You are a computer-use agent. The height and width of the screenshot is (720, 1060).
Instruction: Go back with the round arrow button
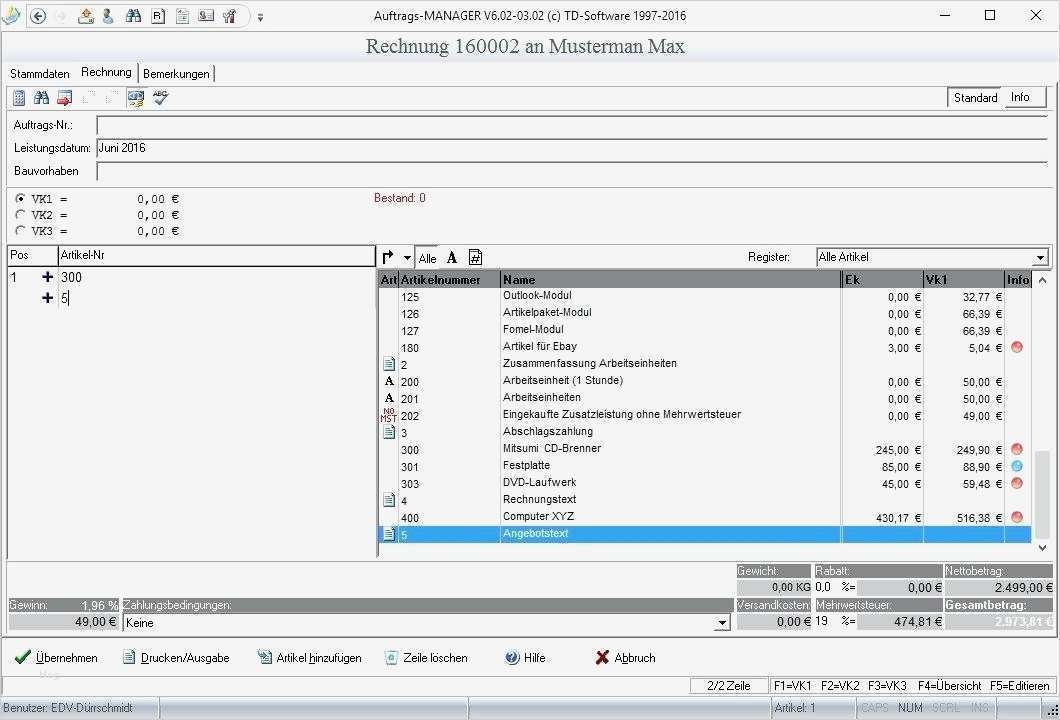point(39,16)
